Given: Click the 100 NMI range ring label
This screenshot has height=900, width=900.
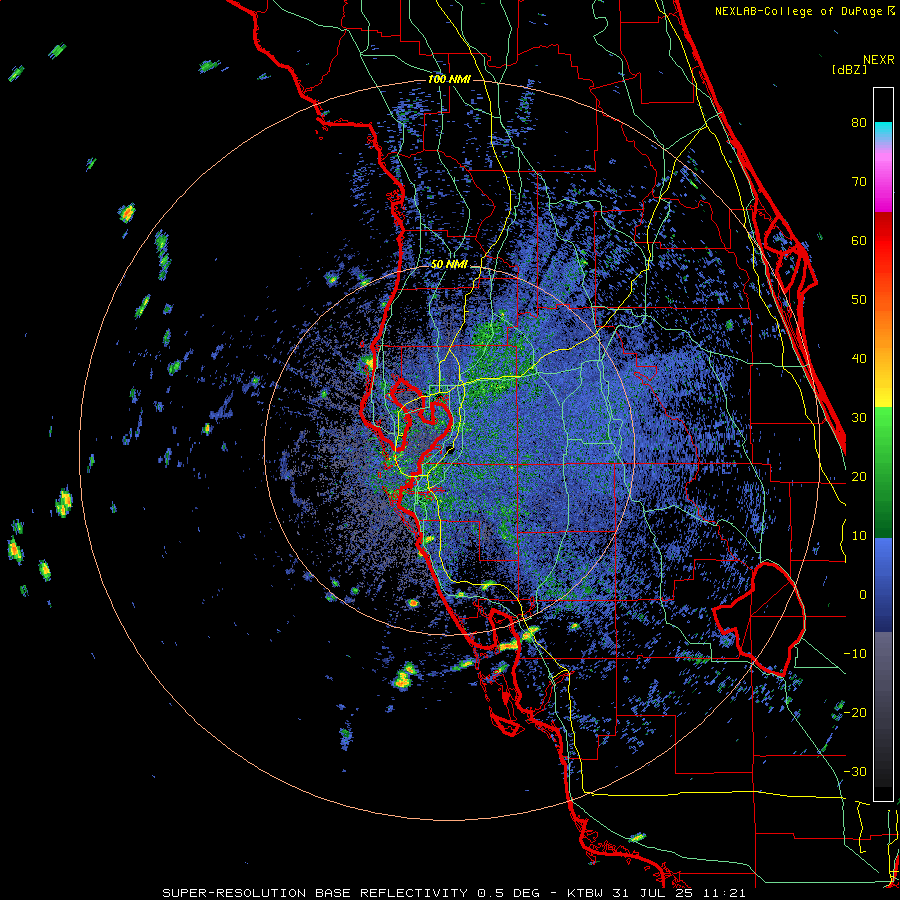Looking at the screenshot, I should click(x=449, y=79).
